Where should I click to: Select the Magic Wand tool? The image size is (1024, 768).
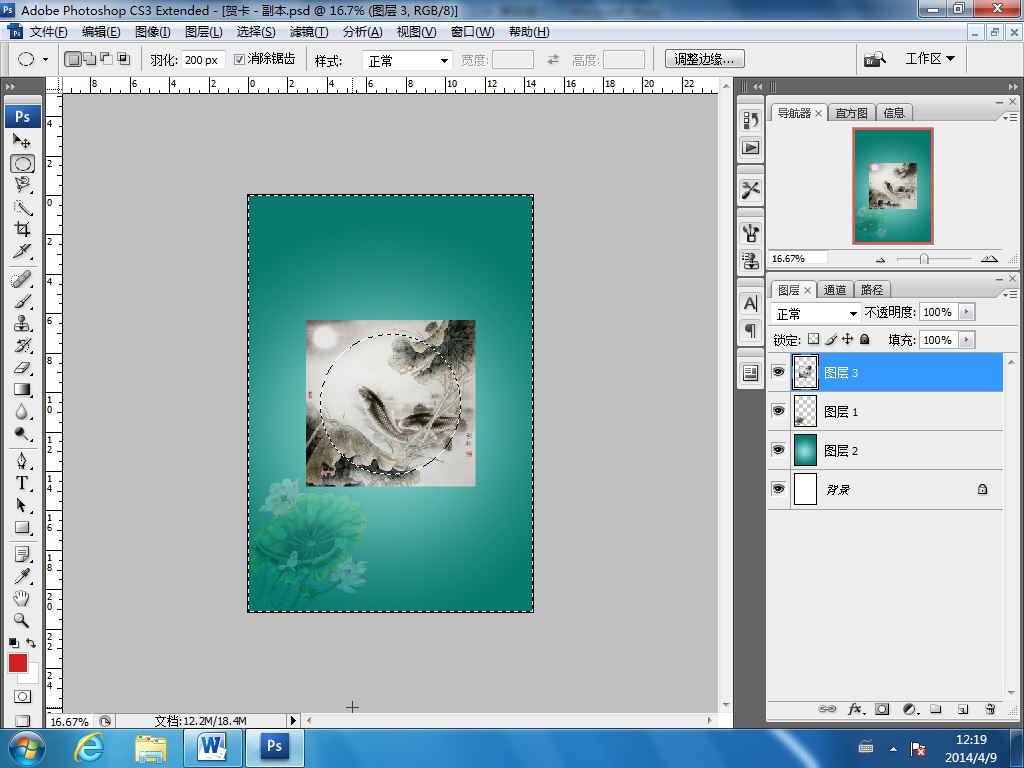(x=22, y=207)
